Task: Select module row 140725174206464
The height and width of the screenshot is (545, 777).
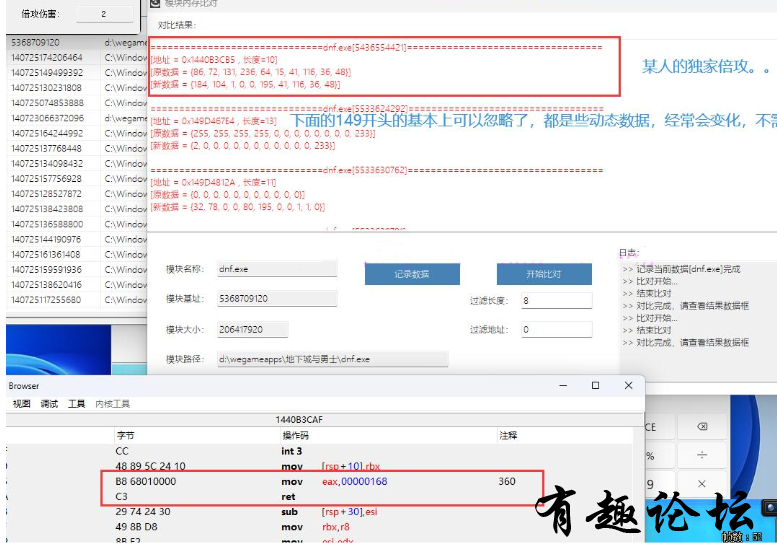Action: [77, 57]
